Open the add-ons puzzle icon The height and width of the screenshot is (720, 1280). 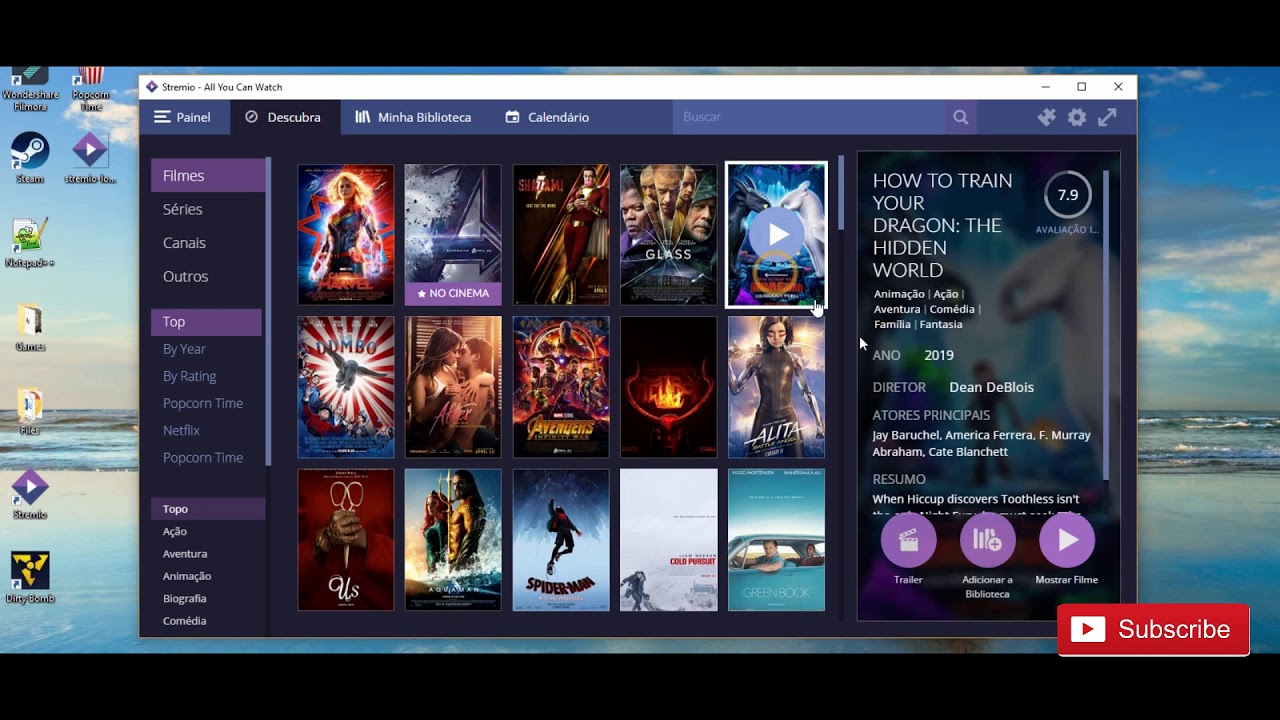click(1046, 117)
